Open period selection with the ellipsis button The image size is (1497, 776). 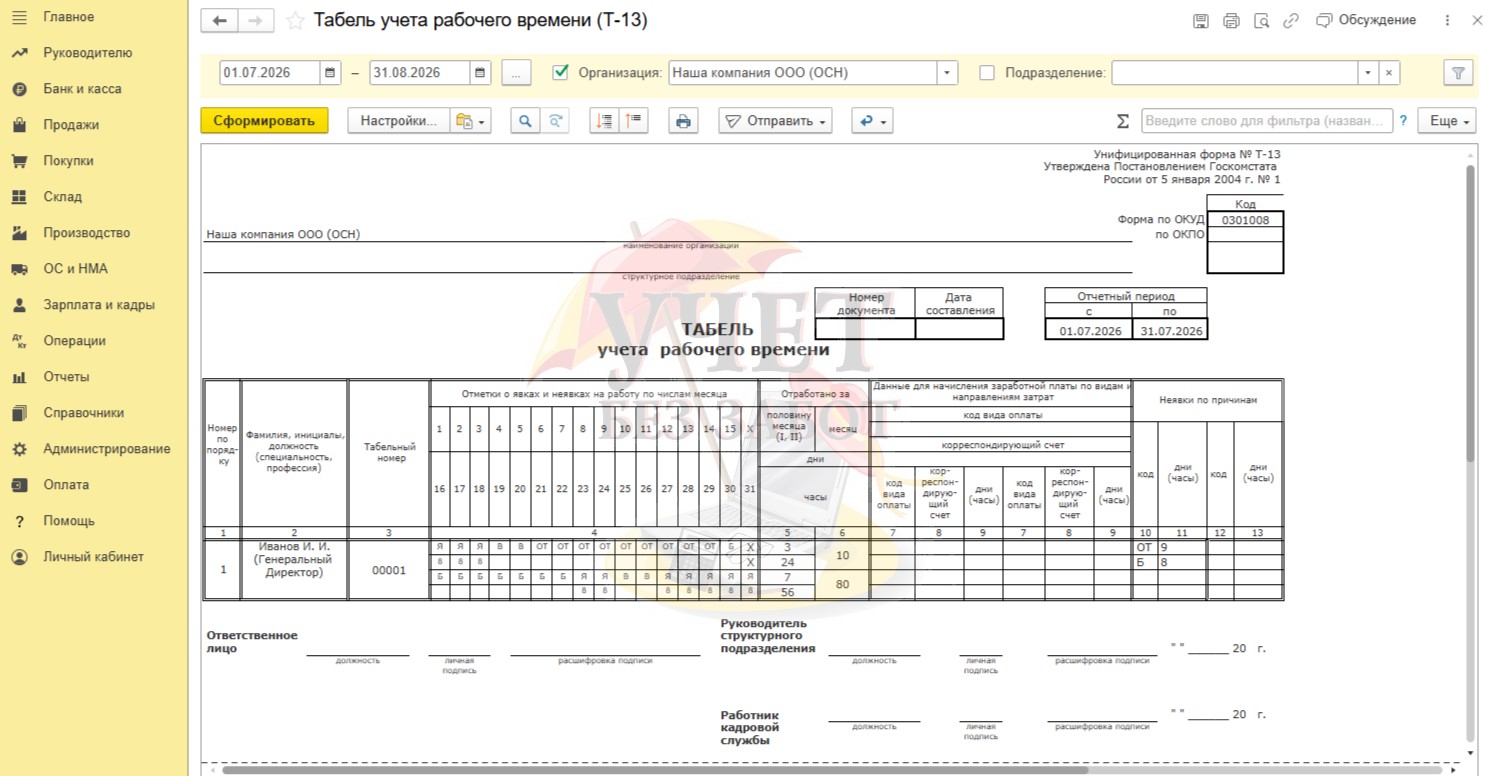pos(516,73)
